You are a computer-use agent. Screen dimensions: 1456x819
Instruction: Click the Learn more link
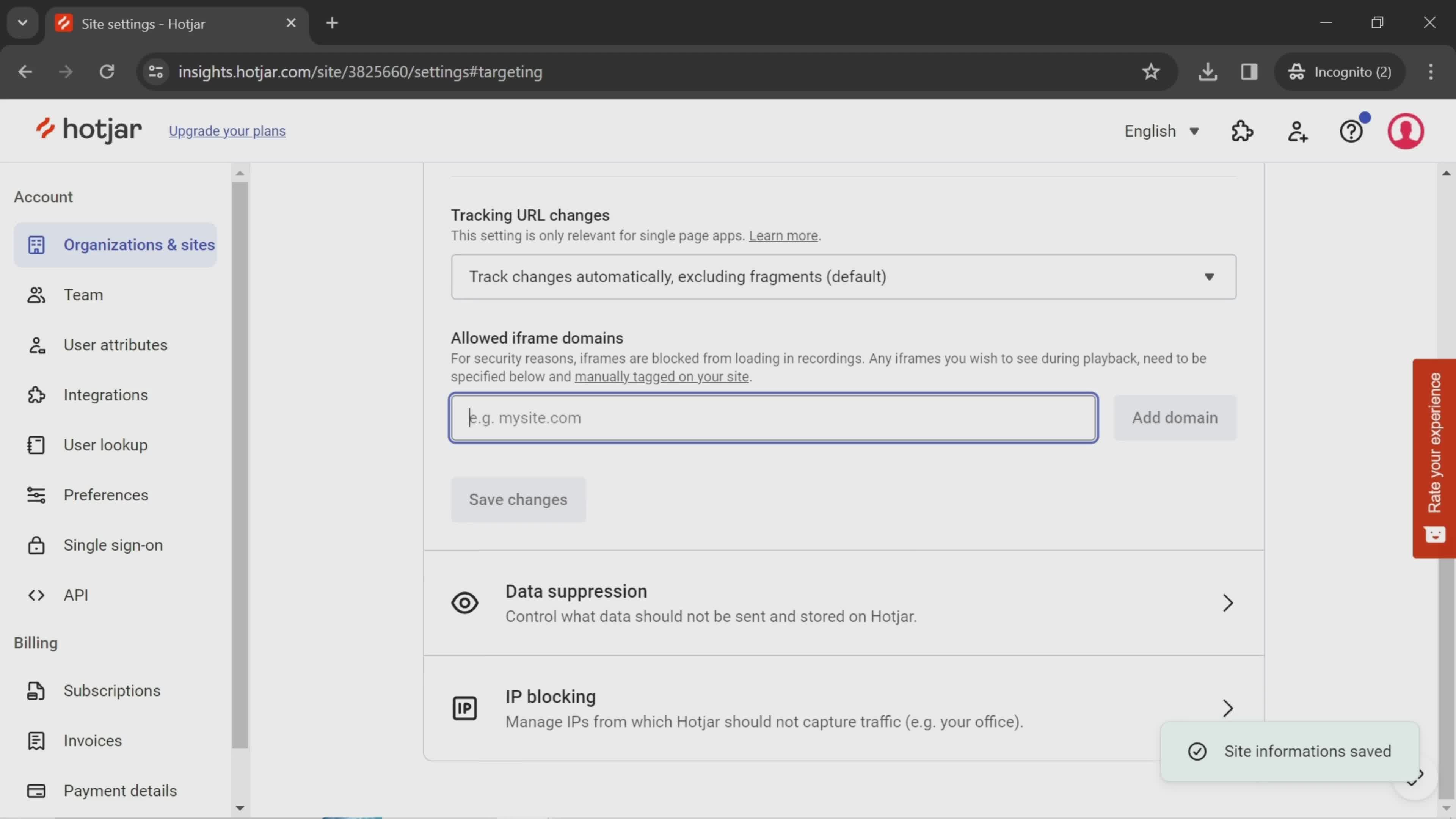[x=783, y=235]
